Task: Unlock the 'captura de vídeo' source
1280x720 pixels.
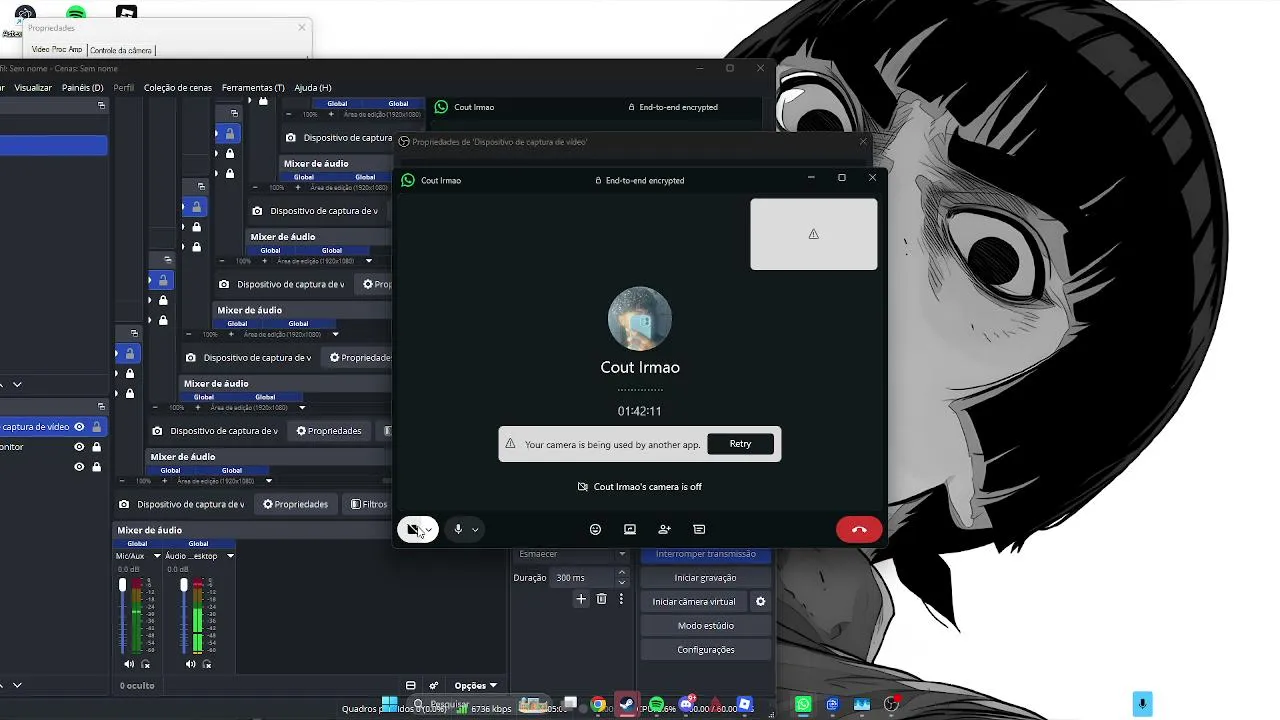Action: (x=96, y=427)
